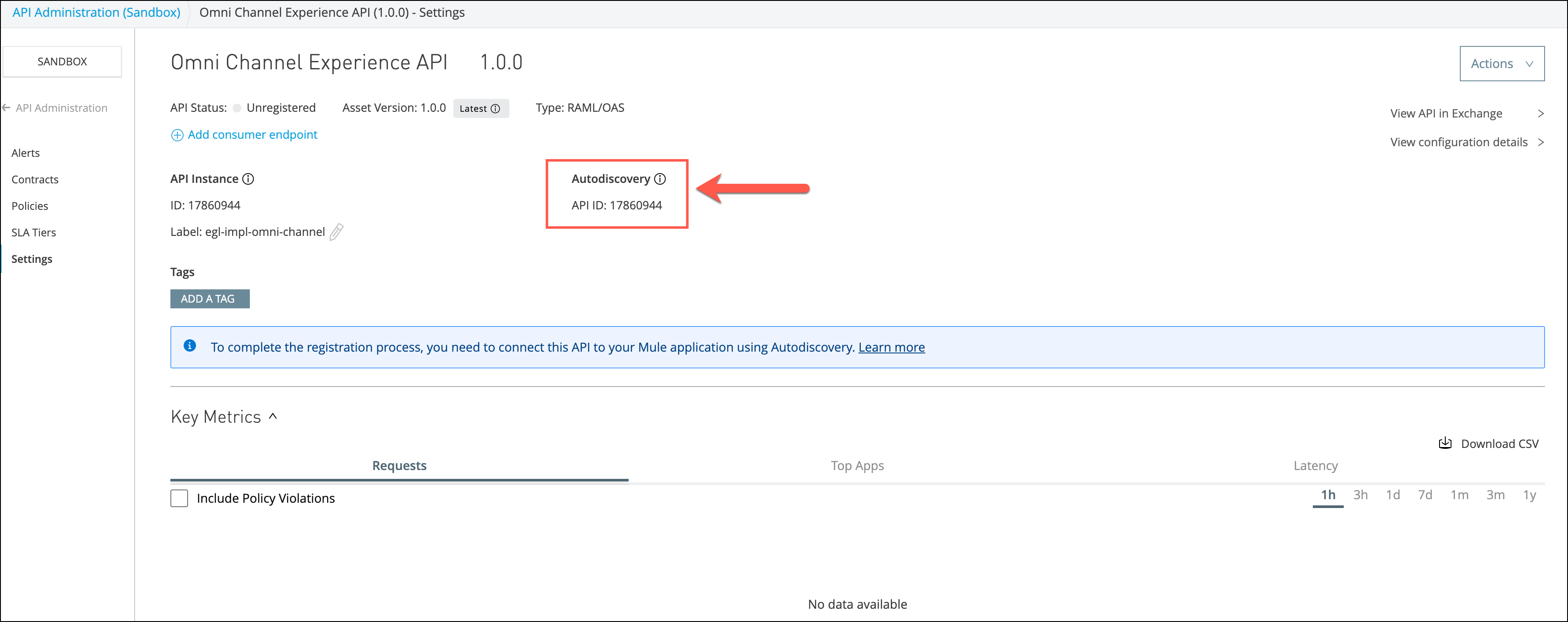Select the 1m time range
The width and height of the screenshot is (1568, 622).
[1459, 495]
